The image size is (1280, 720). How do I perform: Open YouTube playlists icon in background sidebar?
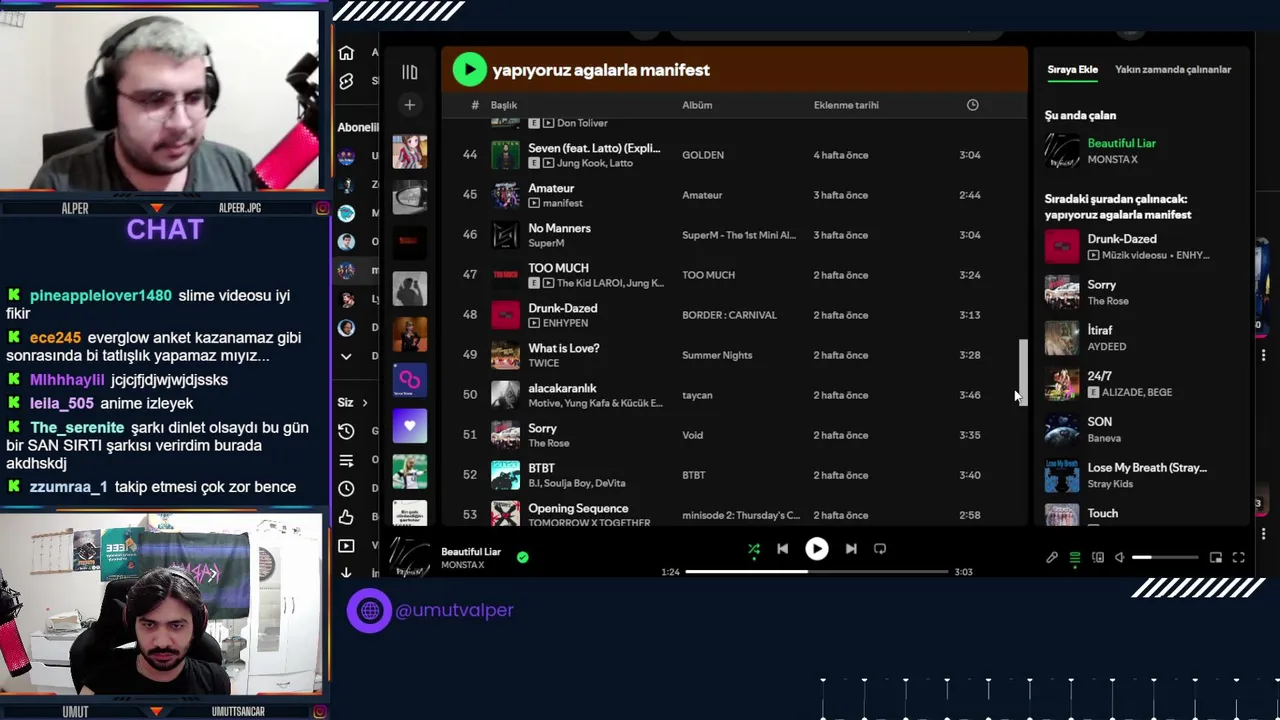pyautogui.click(x=346, y=460)
